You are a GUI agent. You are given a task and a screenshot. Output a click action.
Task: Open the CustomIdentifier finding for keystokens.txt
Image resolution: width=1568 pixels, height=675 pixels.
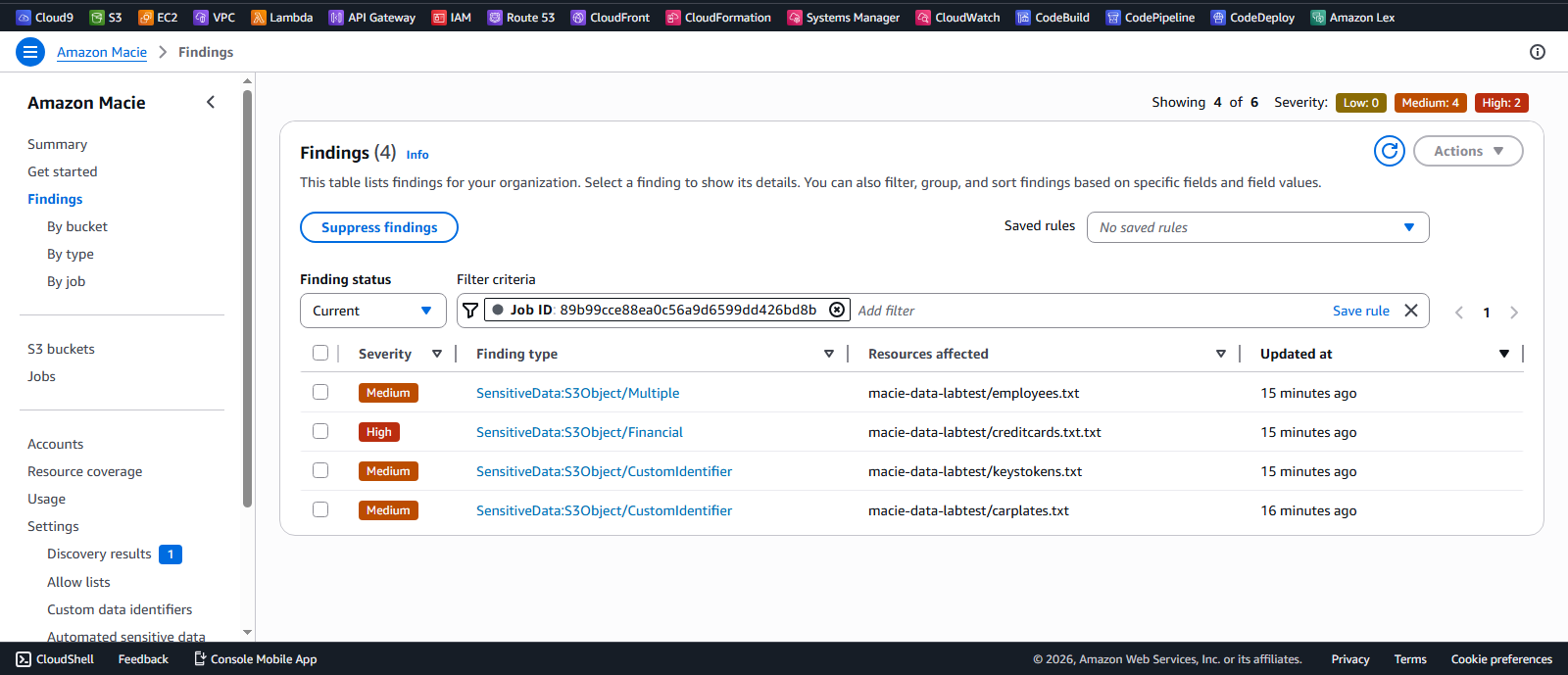click(x=604, y=471)
